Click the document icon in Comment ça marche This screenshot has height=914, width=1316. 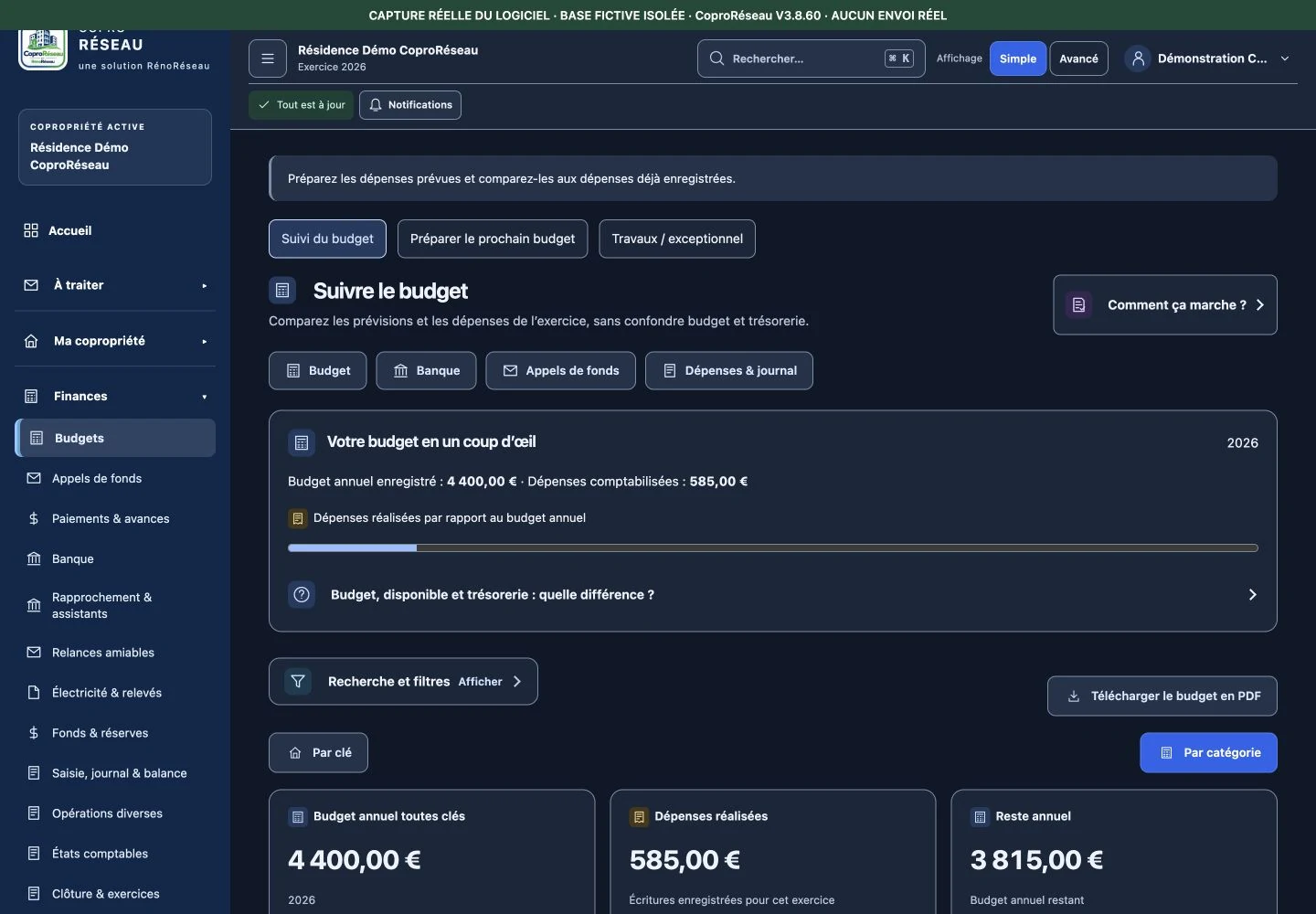click(1078, 305)
